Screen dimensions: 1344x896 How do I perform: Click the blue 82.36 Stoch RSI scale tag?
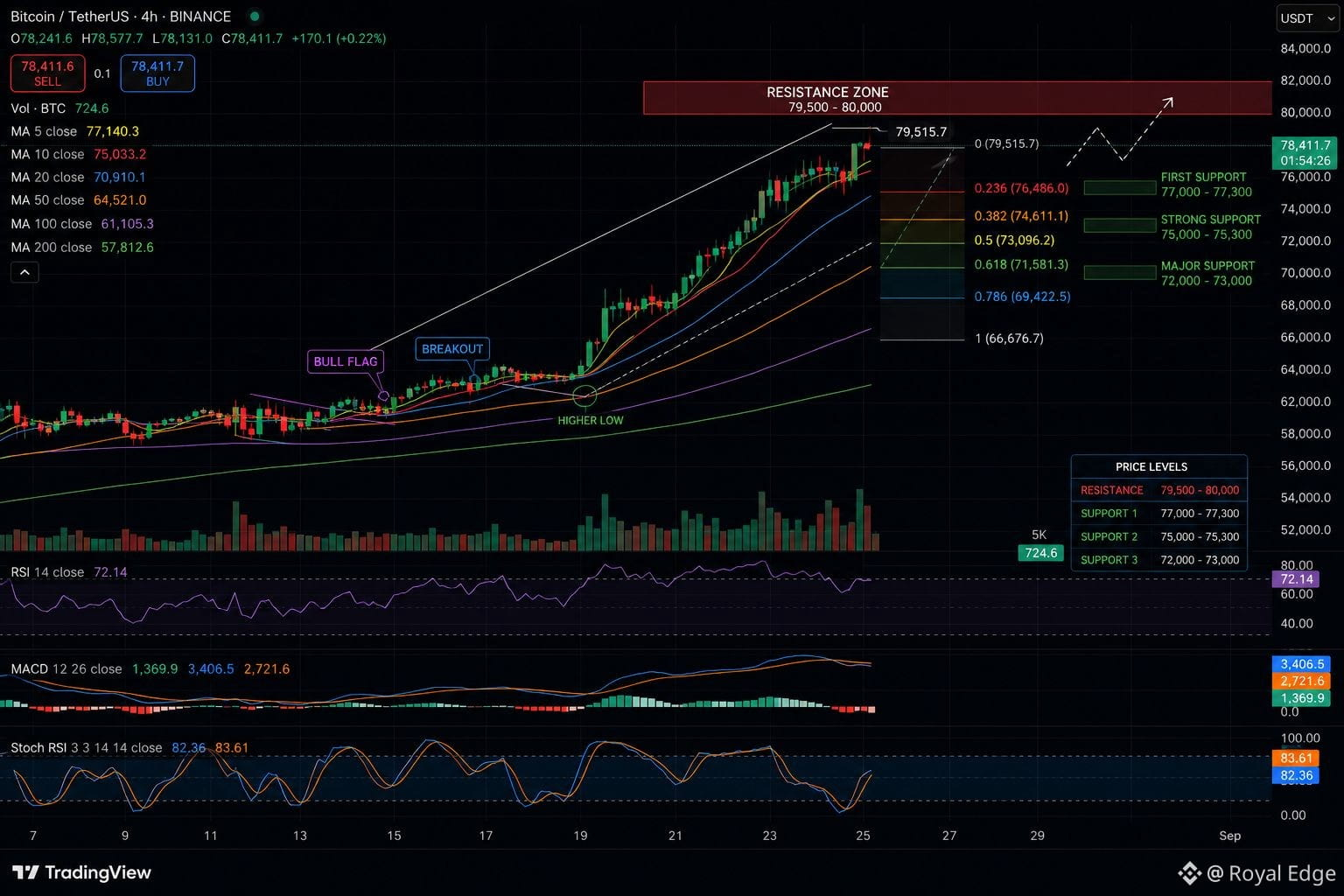coord(1296,775)
